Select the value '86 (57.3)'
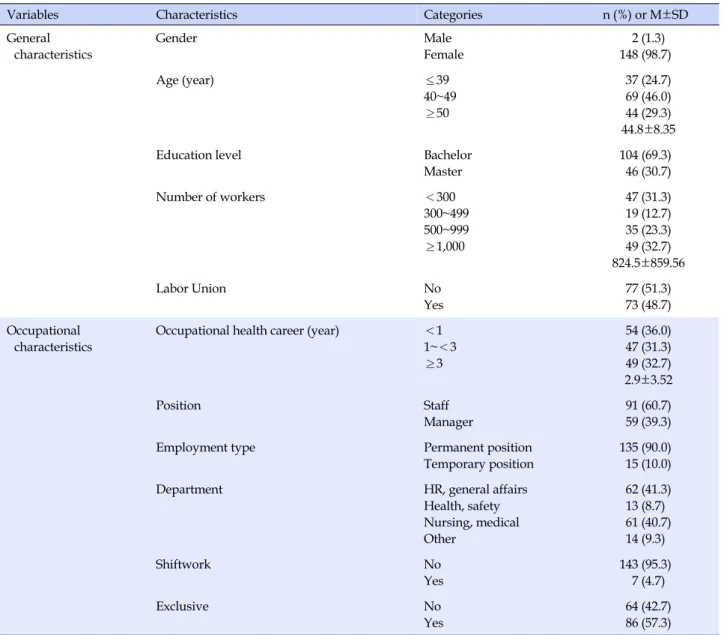 click(x=648, y=623)
